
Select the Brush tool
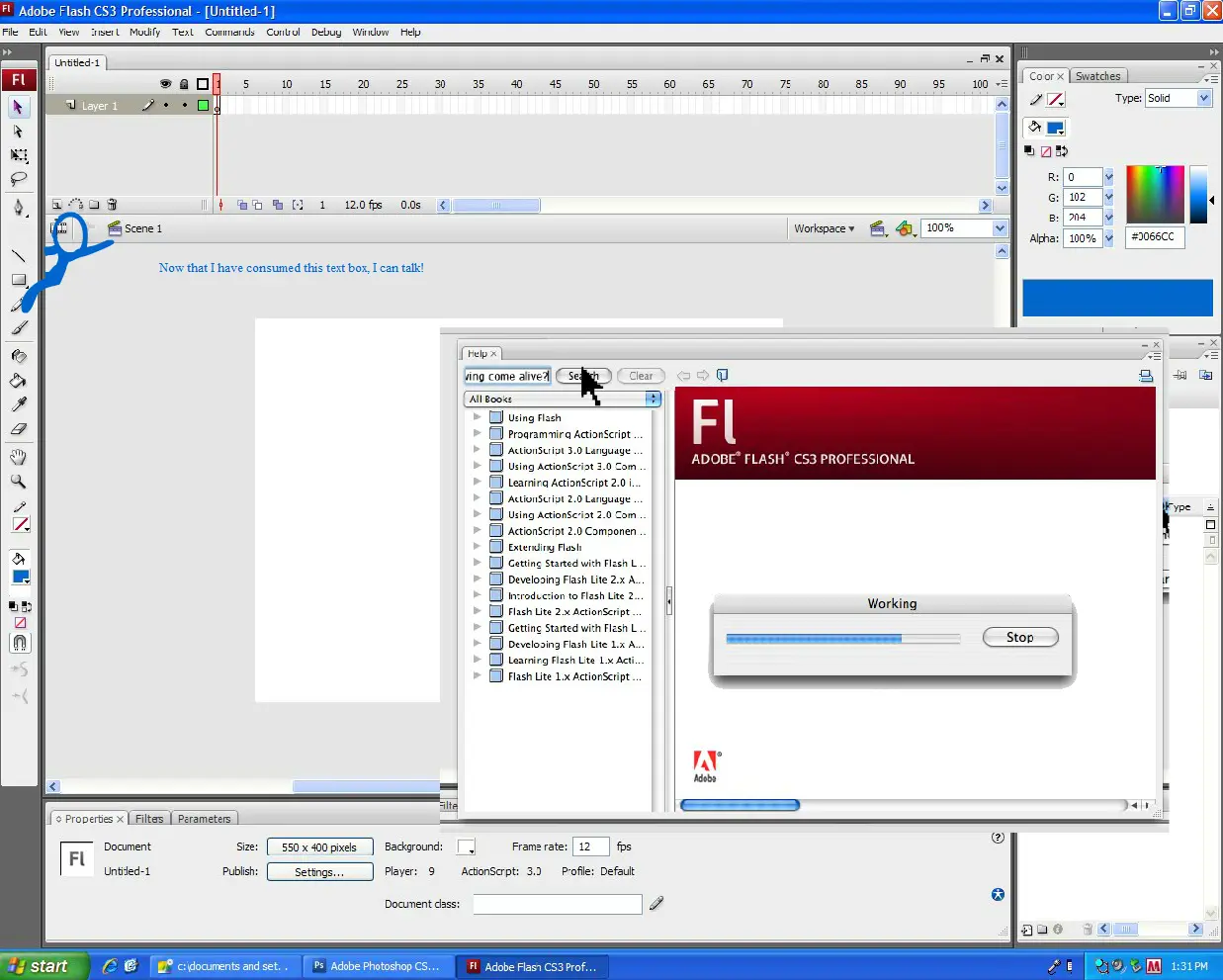click(18, 328)
